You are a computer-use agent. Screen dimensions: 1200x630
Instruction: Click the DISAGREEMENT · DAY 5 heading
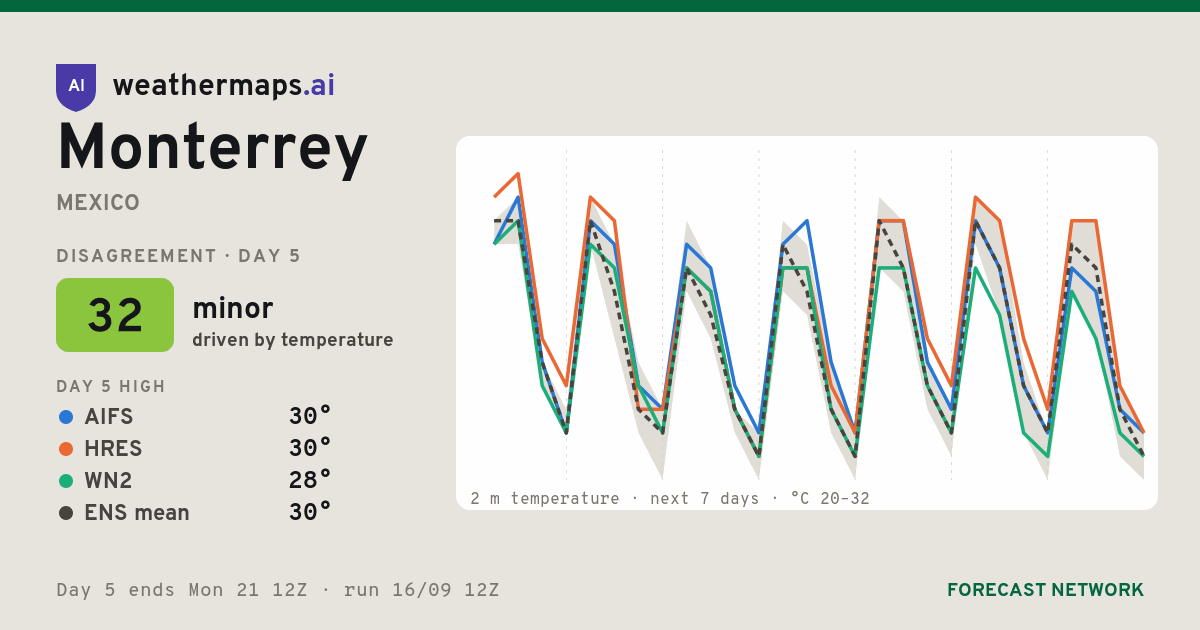click(179, 256)
